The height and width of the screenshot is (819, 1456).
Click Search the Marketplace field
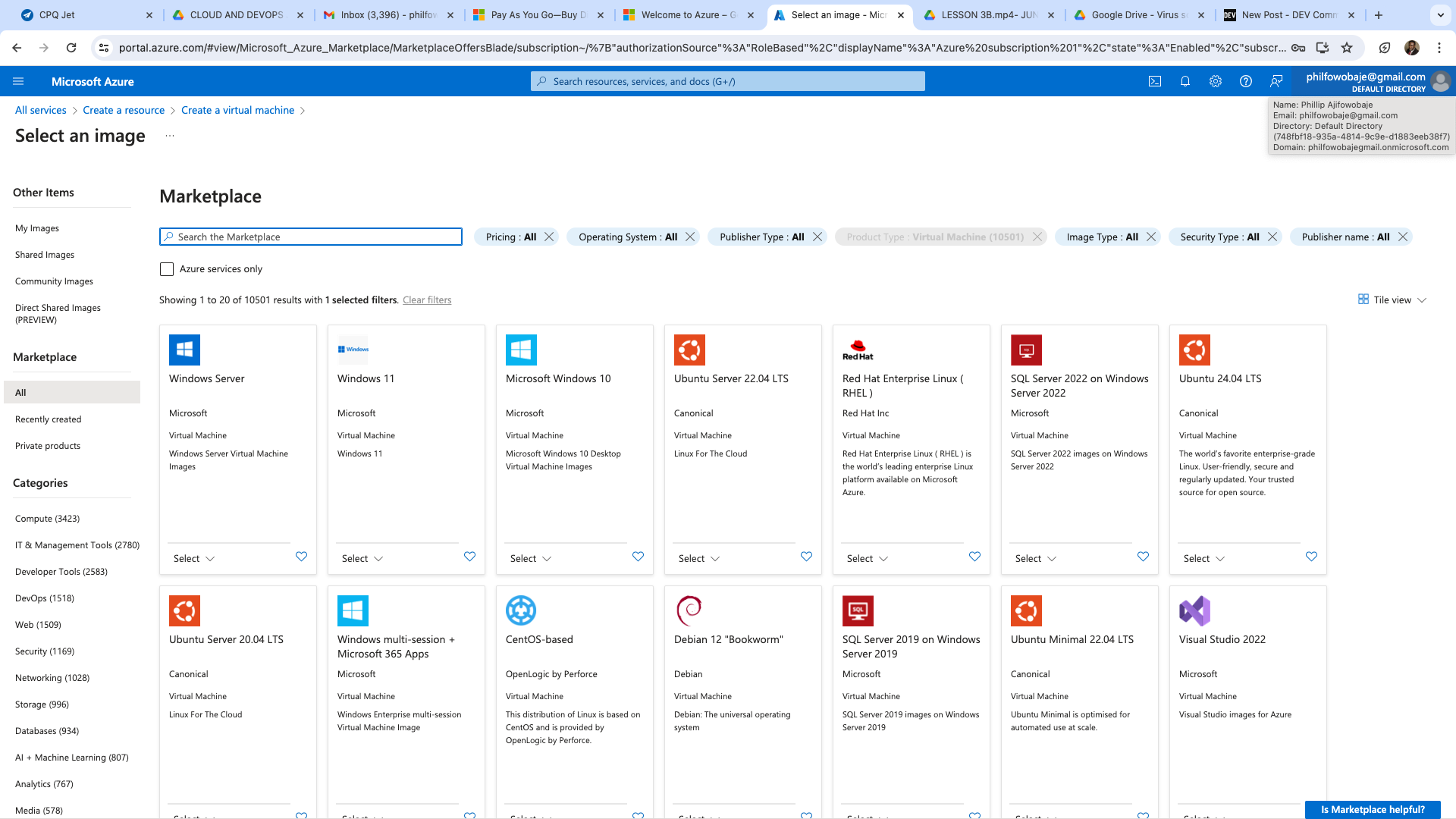click(x=311, y=237)
